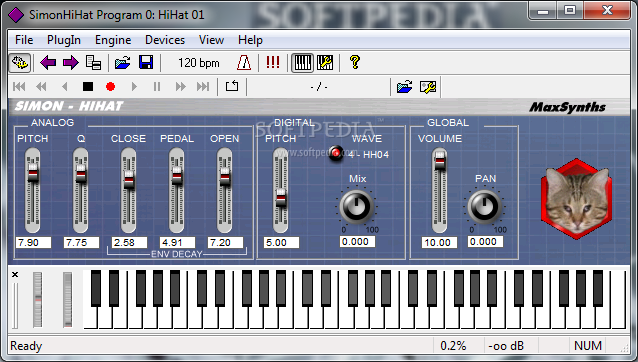Click the -oo dB level status entry
The height and width of the screenshot is (362, 638).
coord(506,346)
